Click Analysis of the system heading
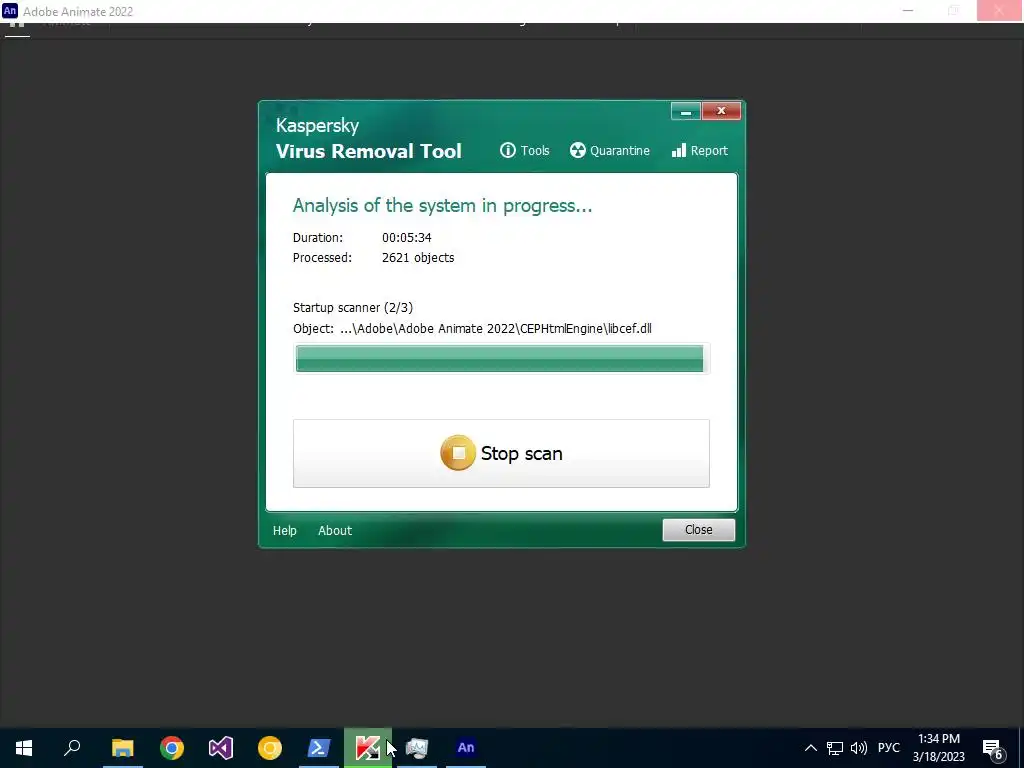This screenshot has height=768, width=1024. point(442,206)
